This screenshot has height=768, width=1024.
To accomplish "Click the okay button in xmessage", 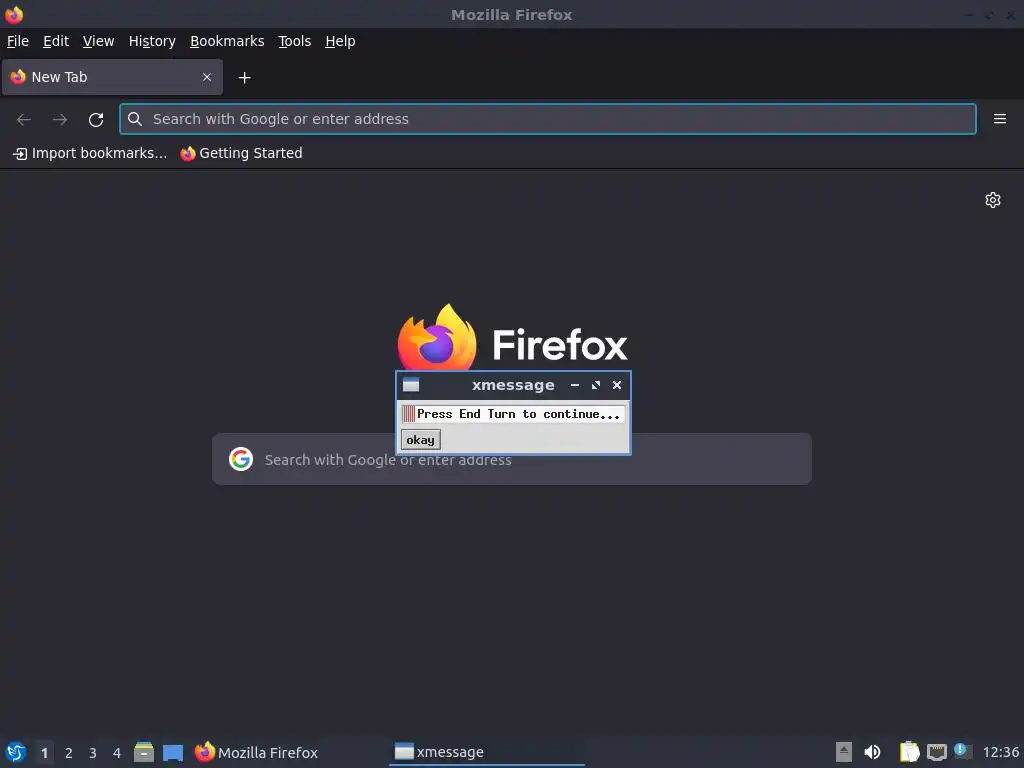I will tap(421, 440).
